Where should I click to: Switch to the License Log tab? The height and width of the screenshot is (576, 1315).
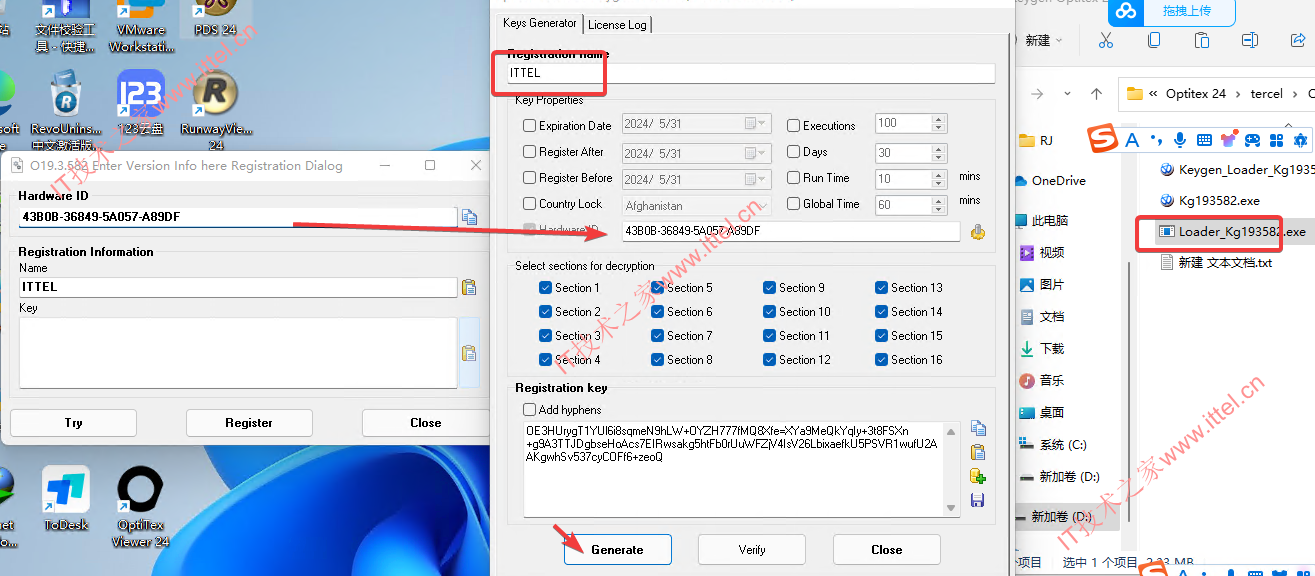[617, 24]
